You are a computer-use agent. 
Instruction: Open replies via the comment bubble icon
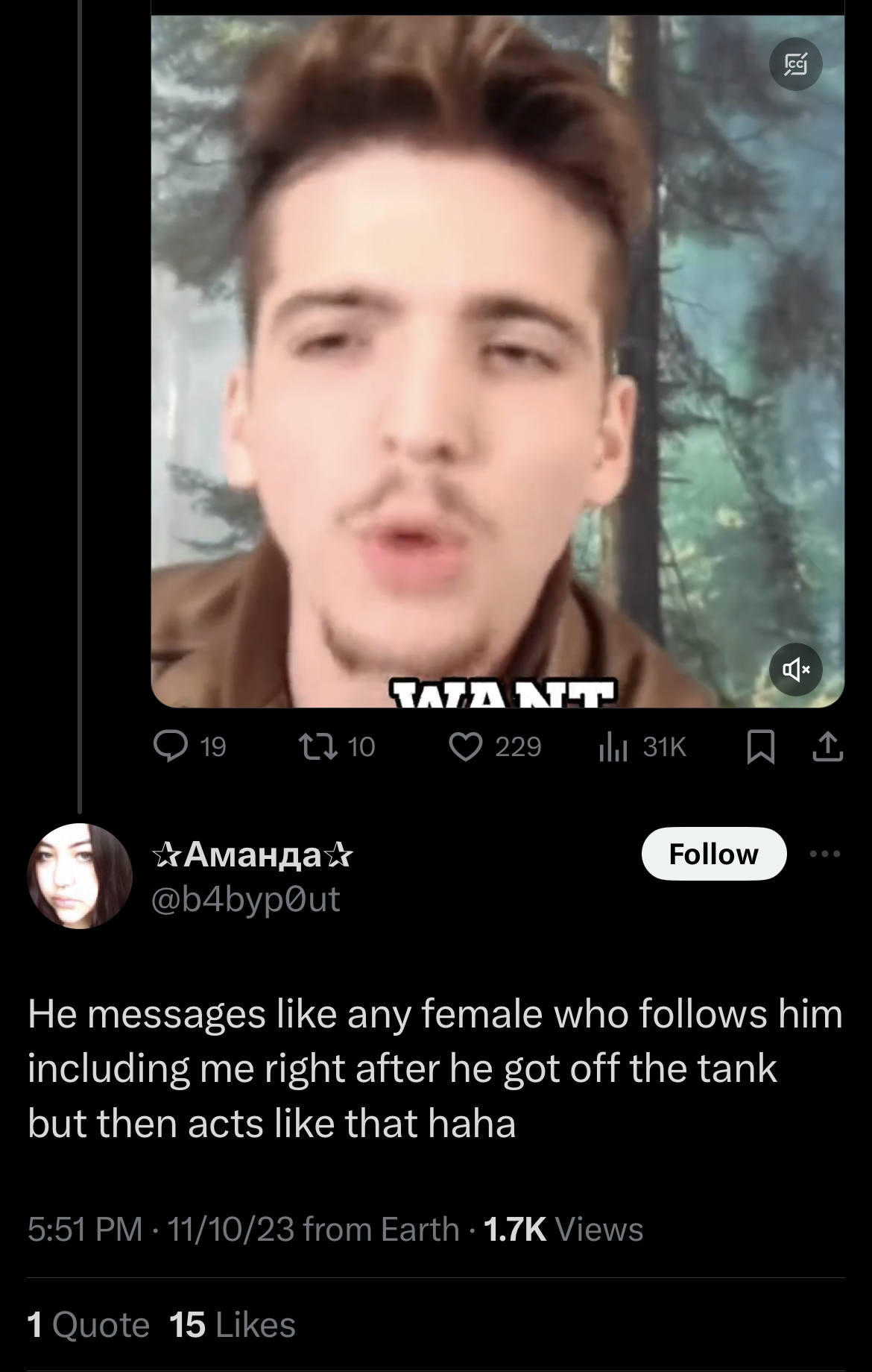click(170, 746)
